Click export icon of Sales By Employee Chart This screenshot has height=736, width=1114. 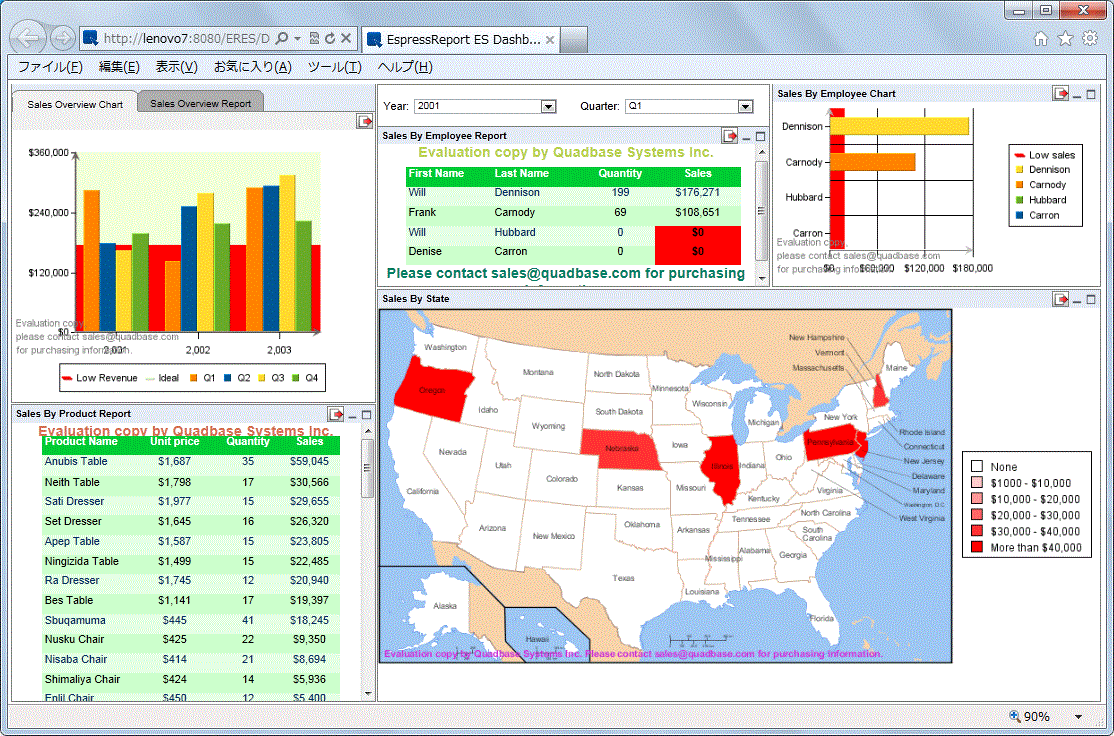[x=1061, y=94]
